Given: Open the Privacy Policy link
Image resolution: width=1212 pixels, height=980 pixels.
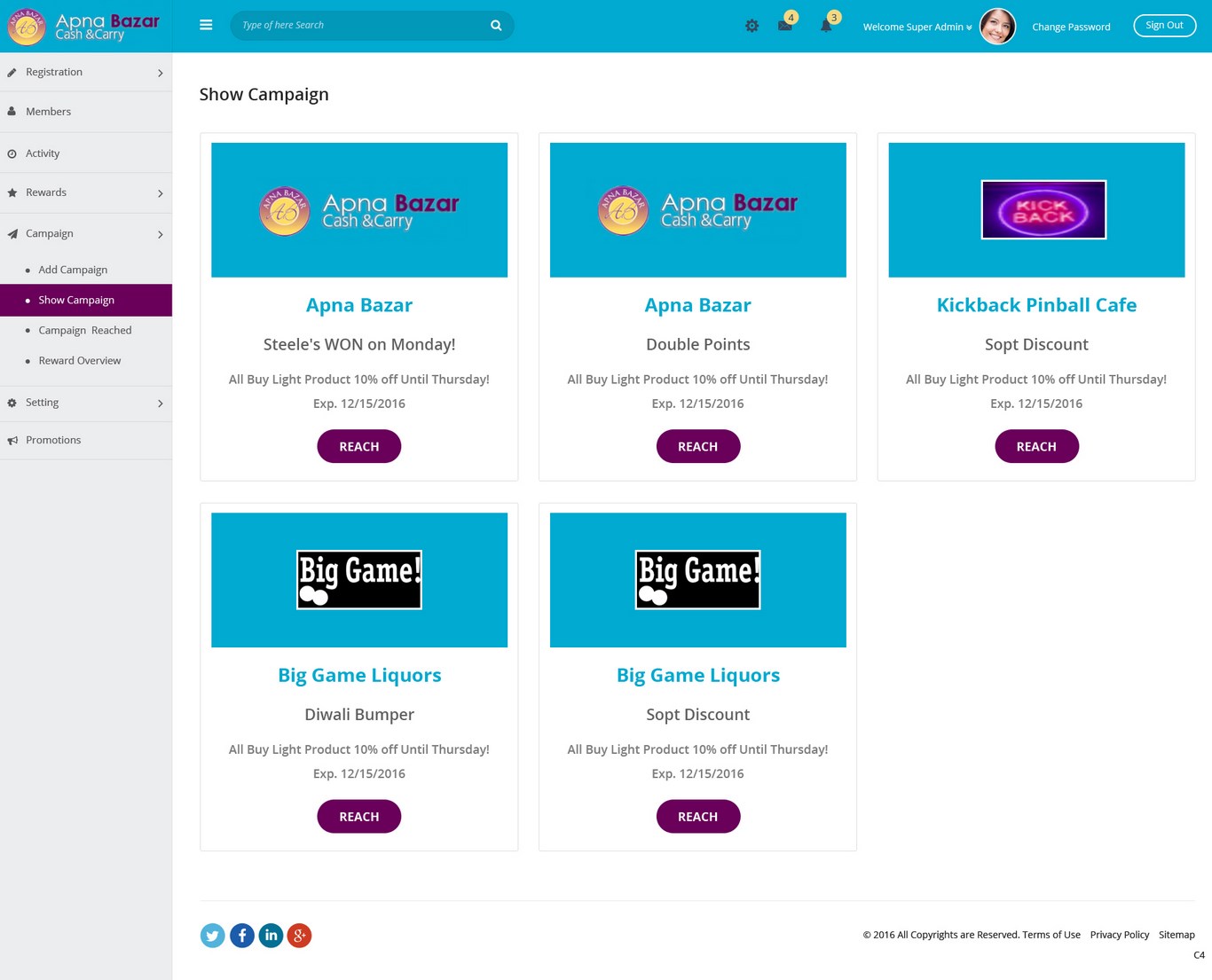Looking at the screenshot, I should pyautogui.click(x=1120, y=935).
